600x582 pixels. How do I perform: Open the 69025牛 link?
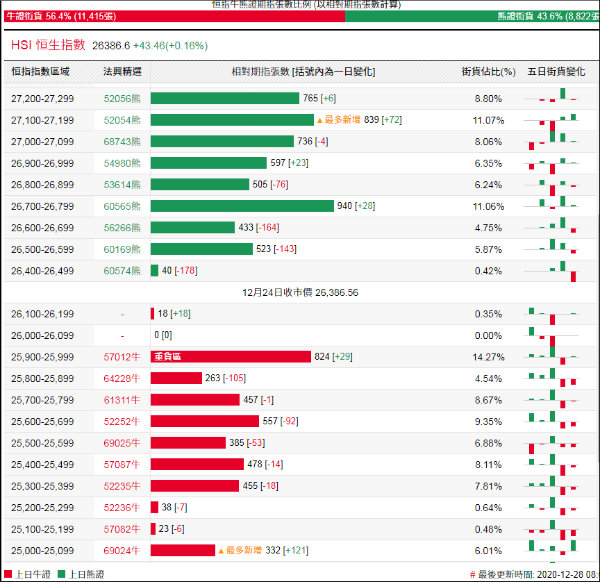(x=122, y=443)
